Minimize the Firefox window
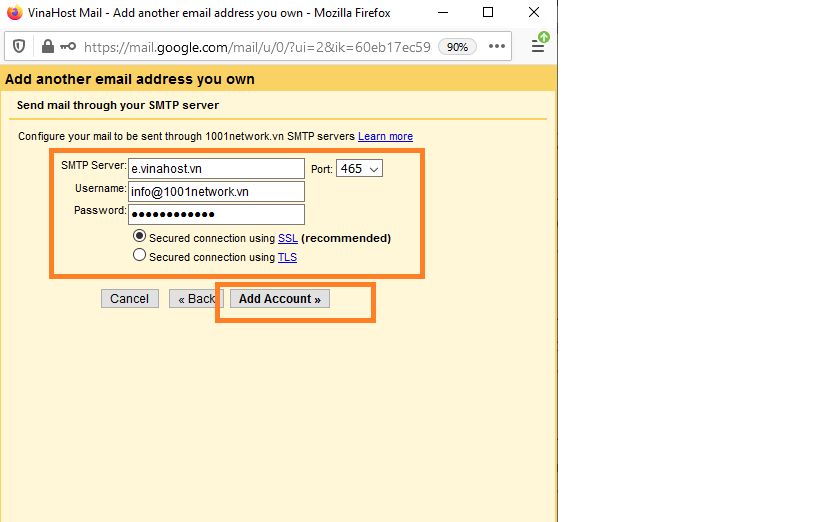This screenshot has height=522, width=819. 443,13
